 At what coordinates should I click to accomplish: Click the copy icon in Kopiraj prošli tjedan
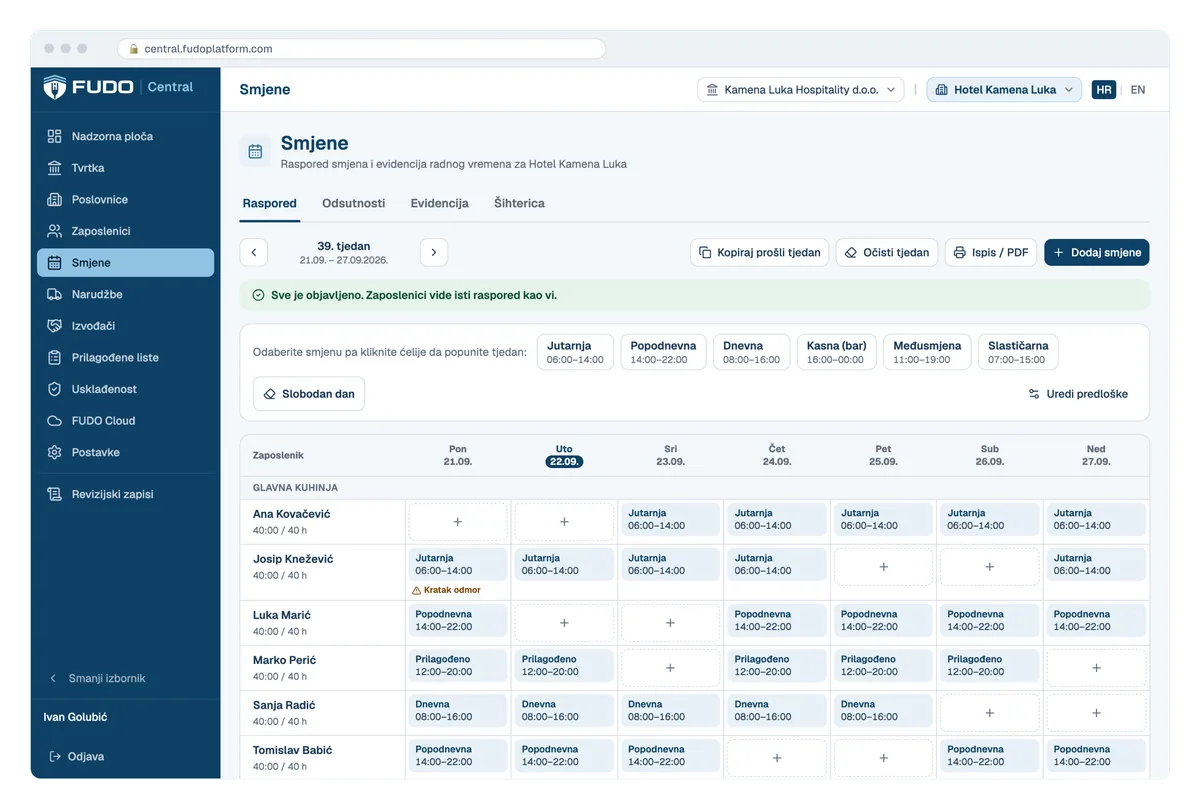705,253
